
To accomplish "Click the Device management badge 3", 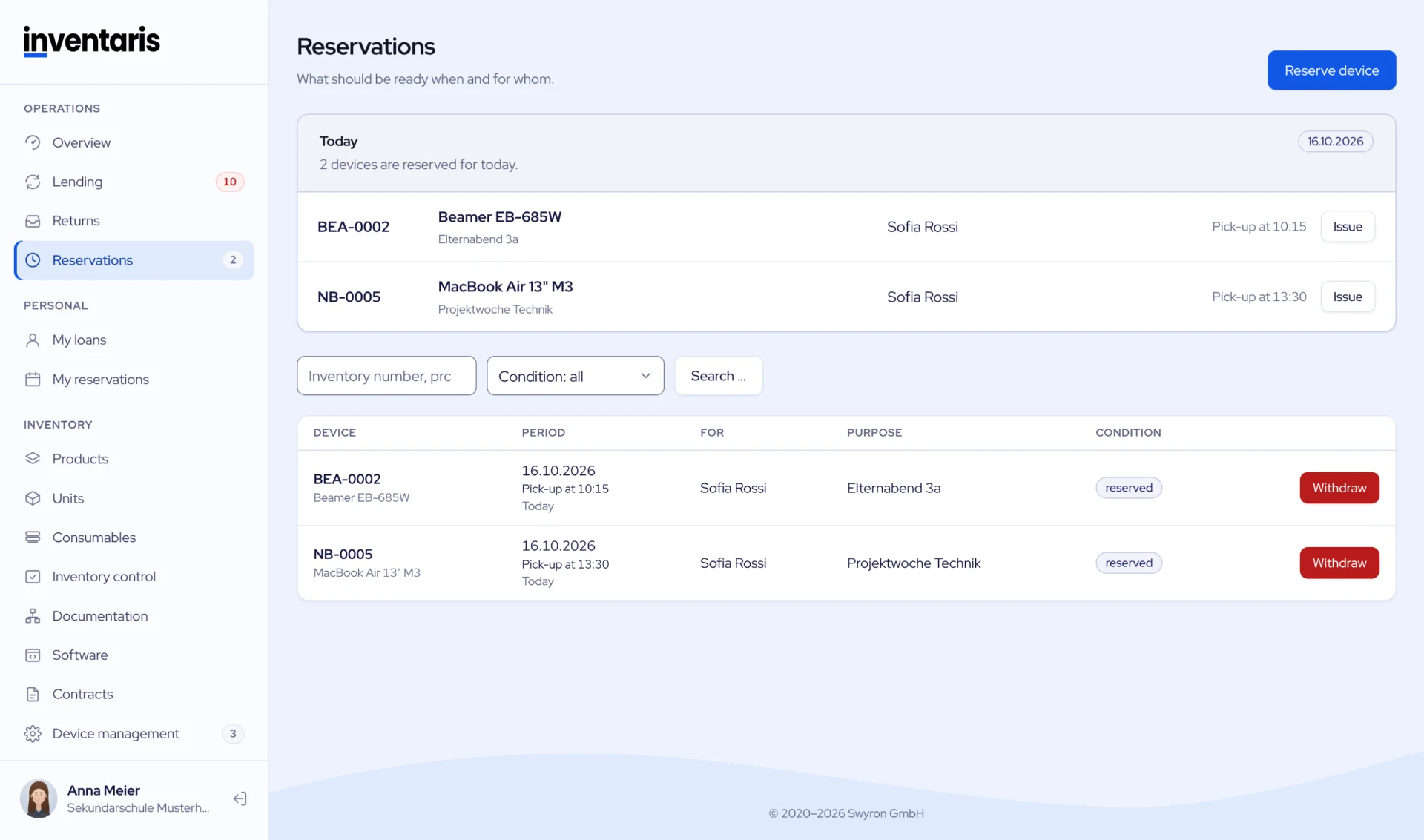I will [233, 733].
